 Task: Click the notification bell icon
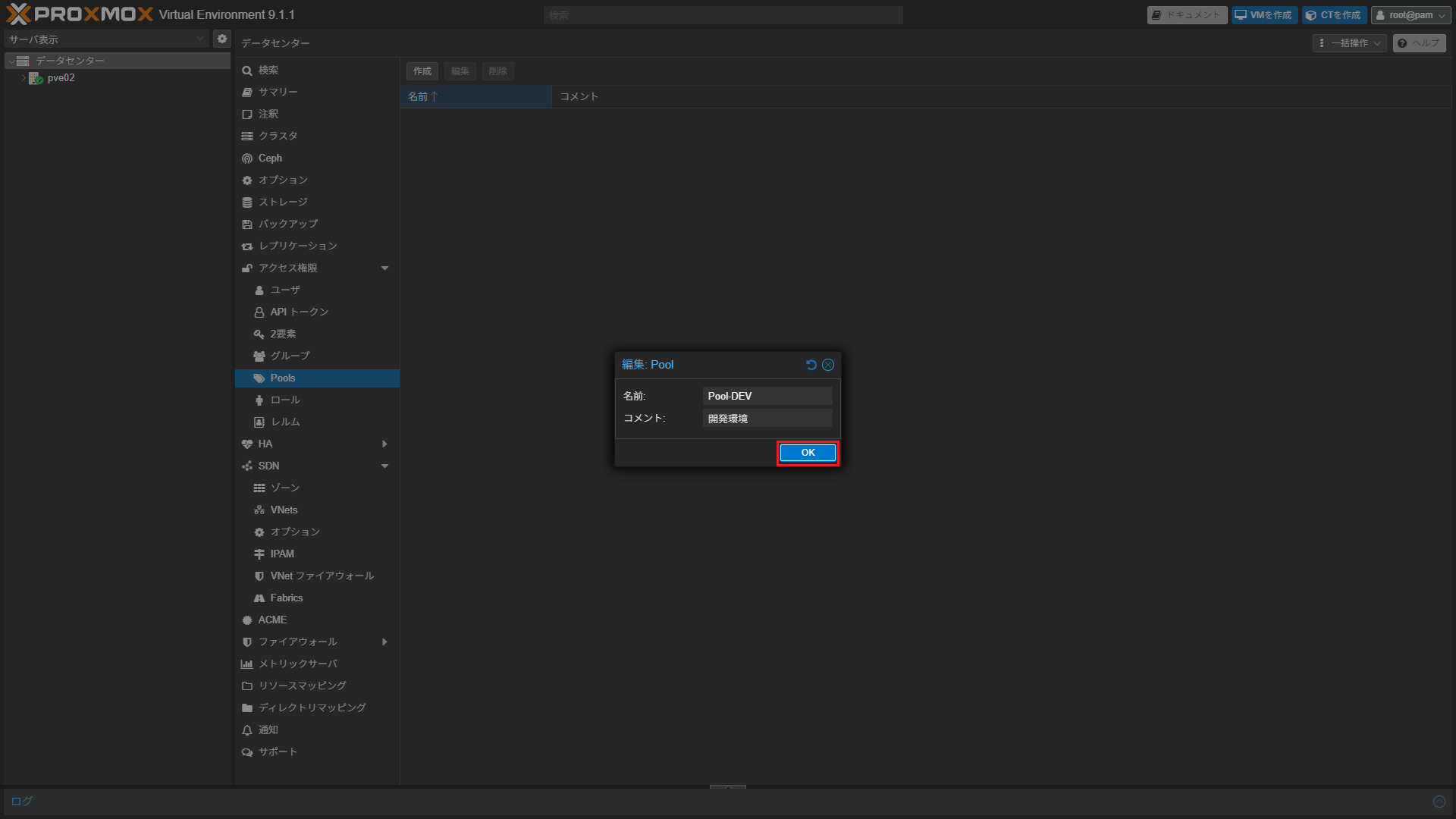(247, 730)
